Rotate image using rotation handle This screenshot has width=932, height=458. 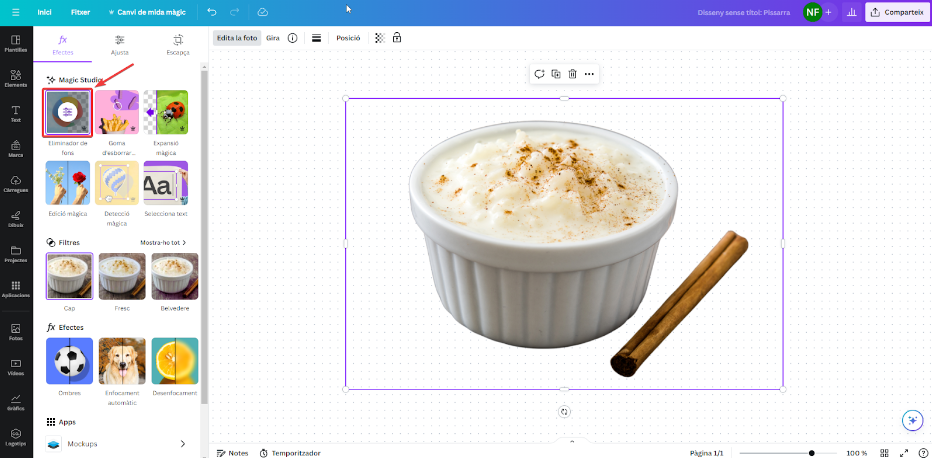click(x=564, y=412)
